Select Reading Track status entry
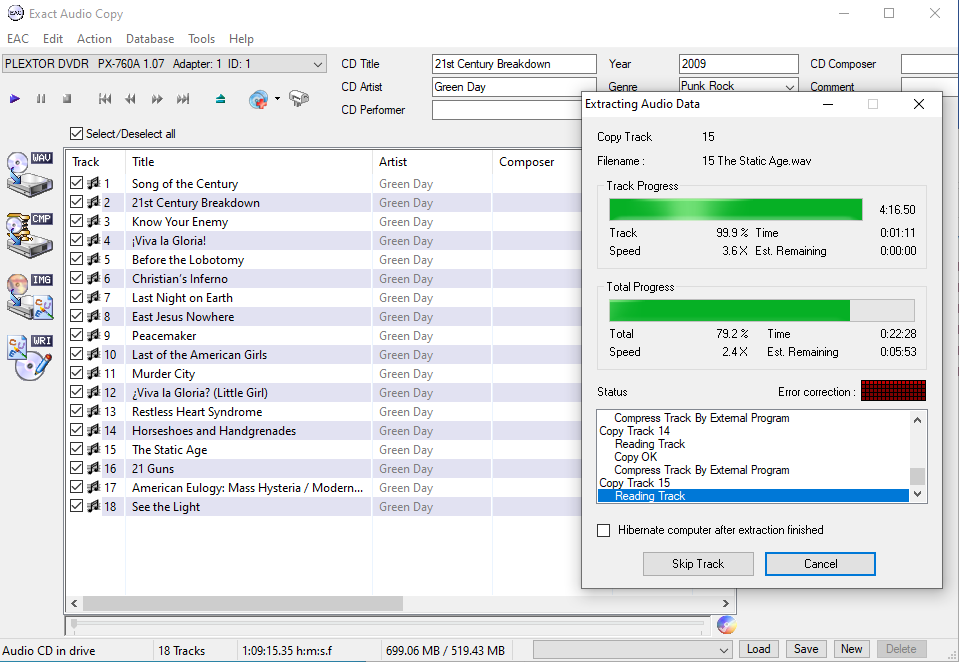The height and width of the screenshot is (662, 959). pyautogui.click(x=753, y=496)
